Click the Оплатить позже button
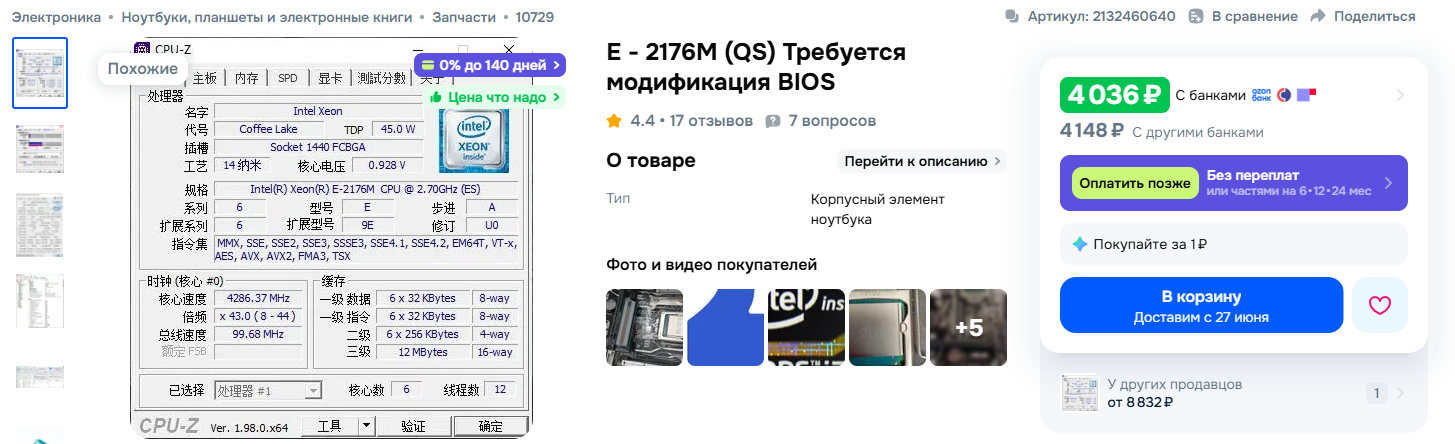Viewport: 1455px width, 444px height. (x=1135, y=183)
